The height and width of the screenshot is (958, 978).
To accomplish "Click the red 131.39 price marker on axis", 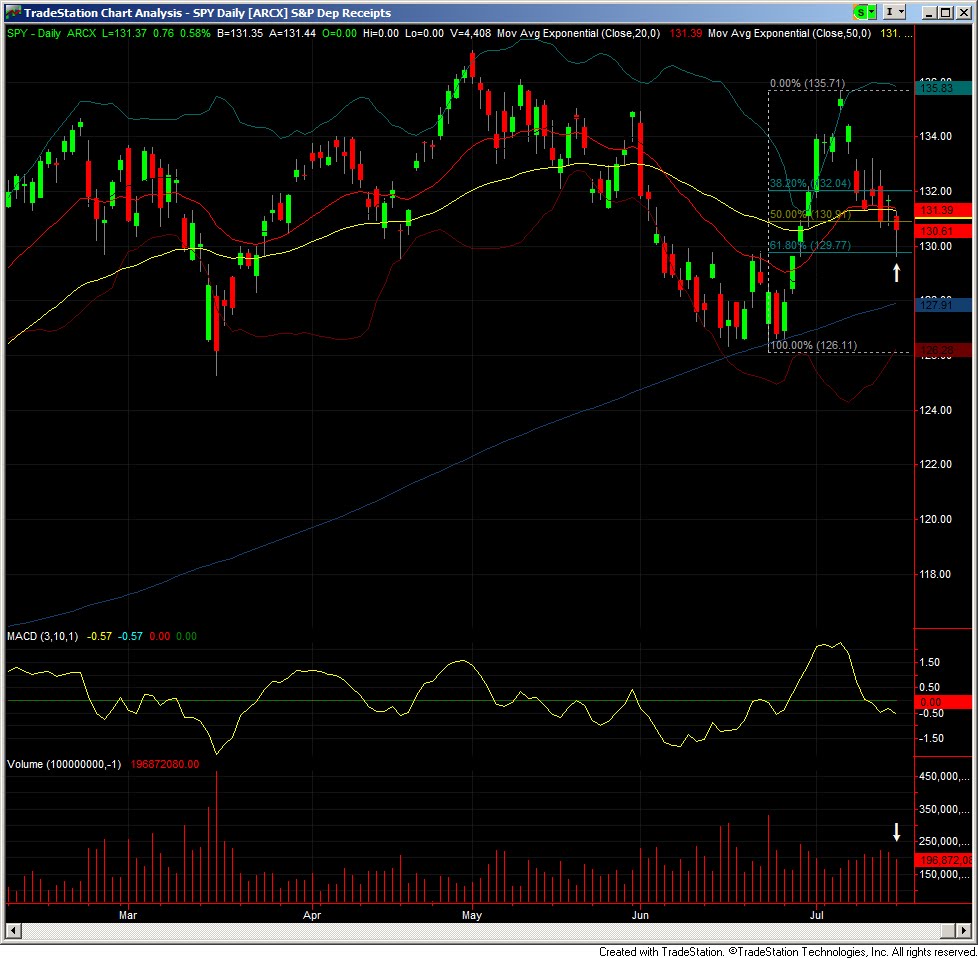I will click(x=943, y=210).
